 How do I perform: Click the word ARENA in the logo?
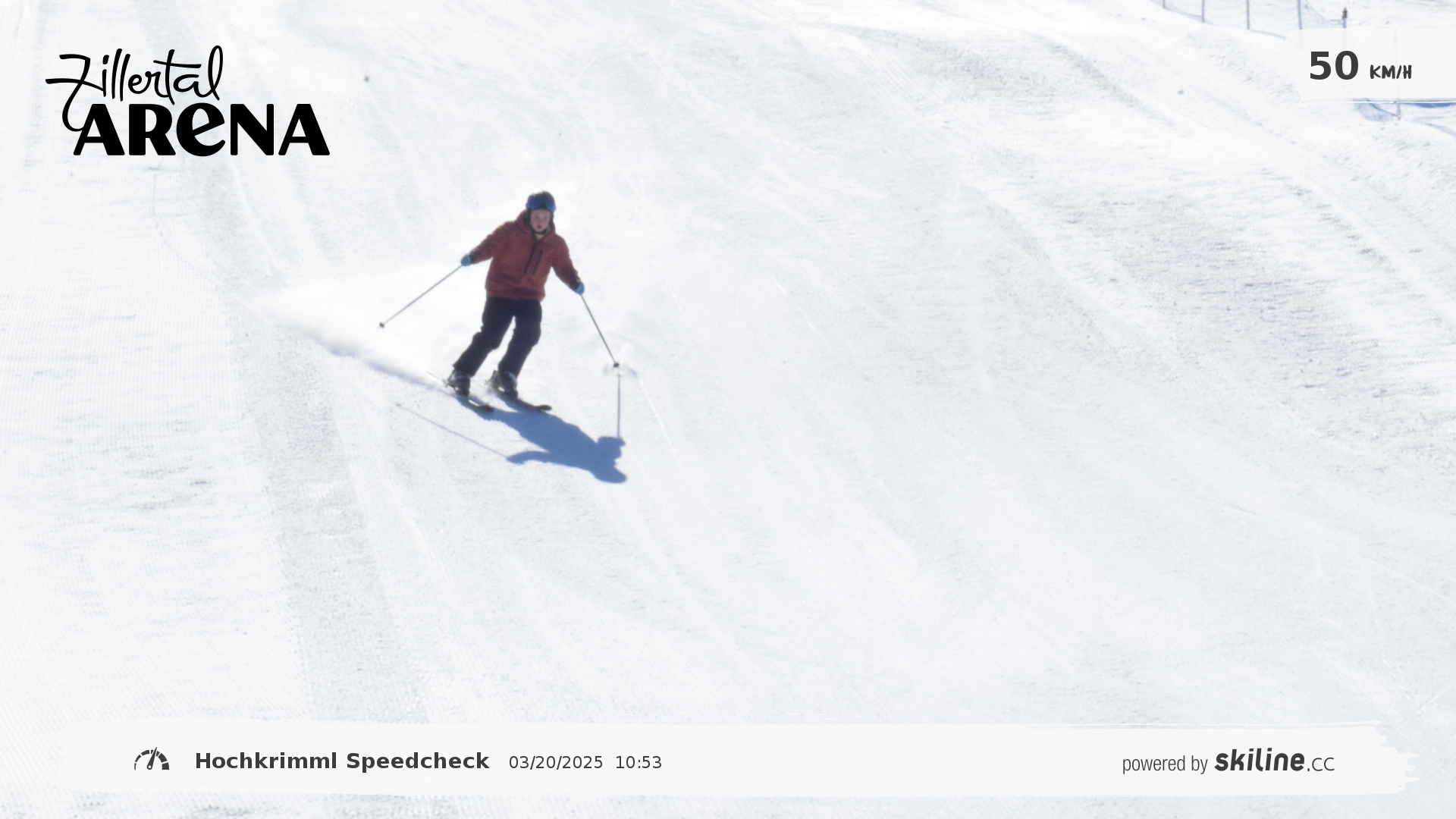201,130
